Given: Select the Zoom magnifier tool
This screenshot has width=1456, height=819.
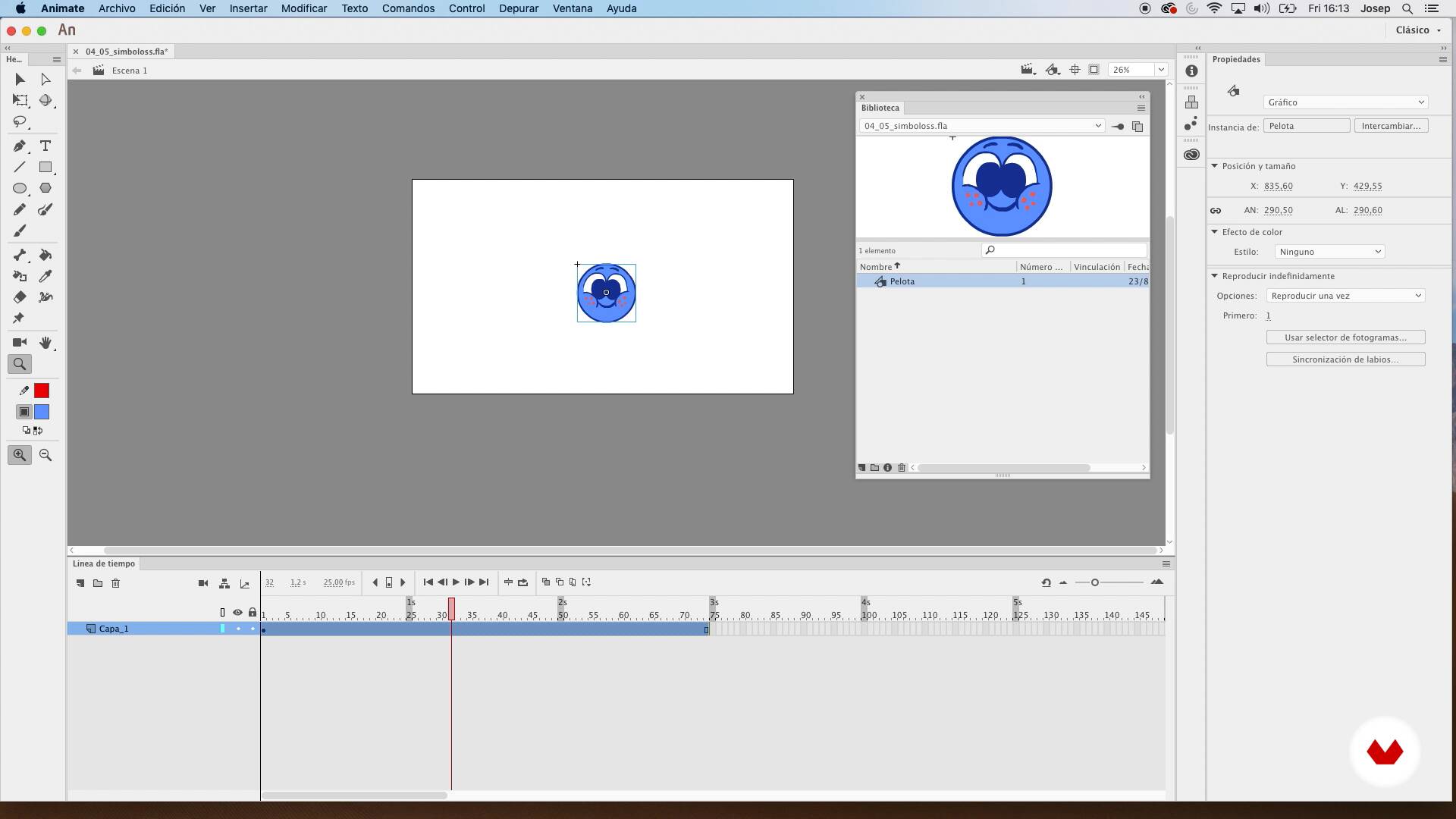Looking at the screenshot, I should tap(20, 364).
